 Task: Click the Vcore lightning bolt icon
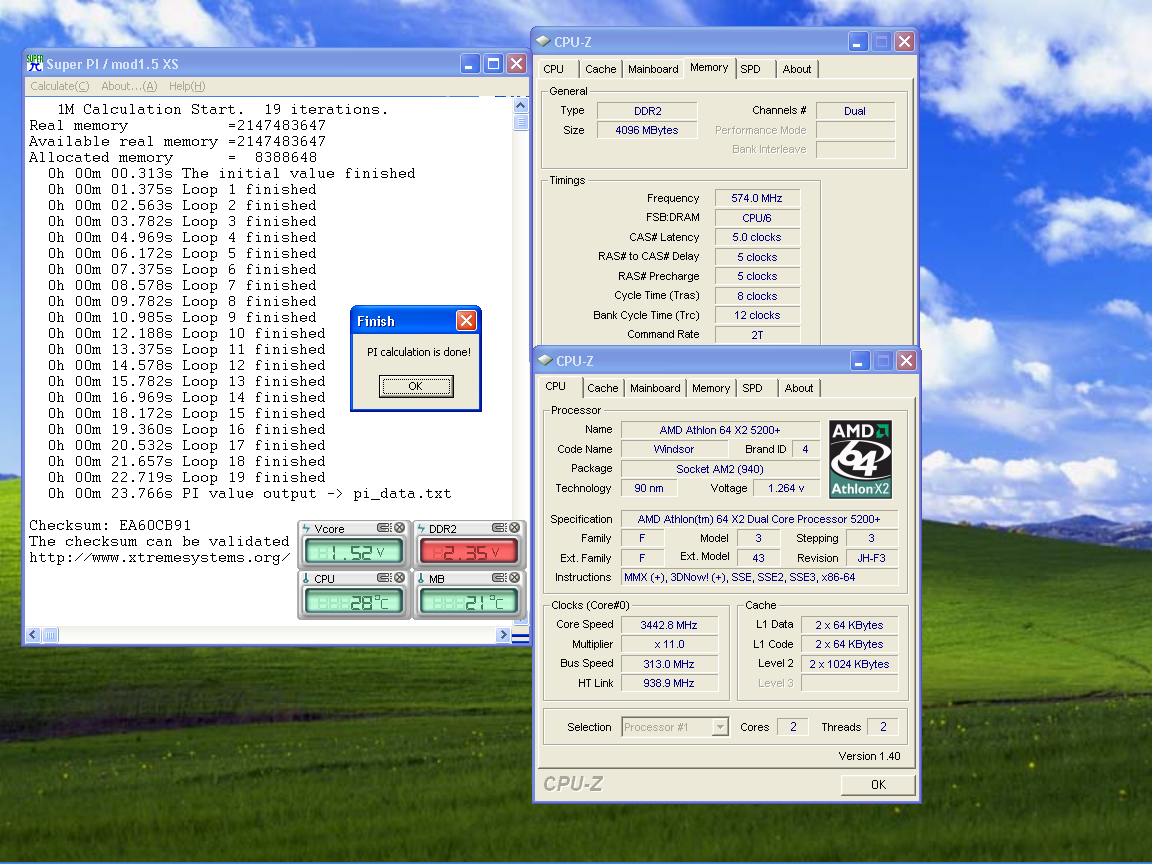pos(306,529)
